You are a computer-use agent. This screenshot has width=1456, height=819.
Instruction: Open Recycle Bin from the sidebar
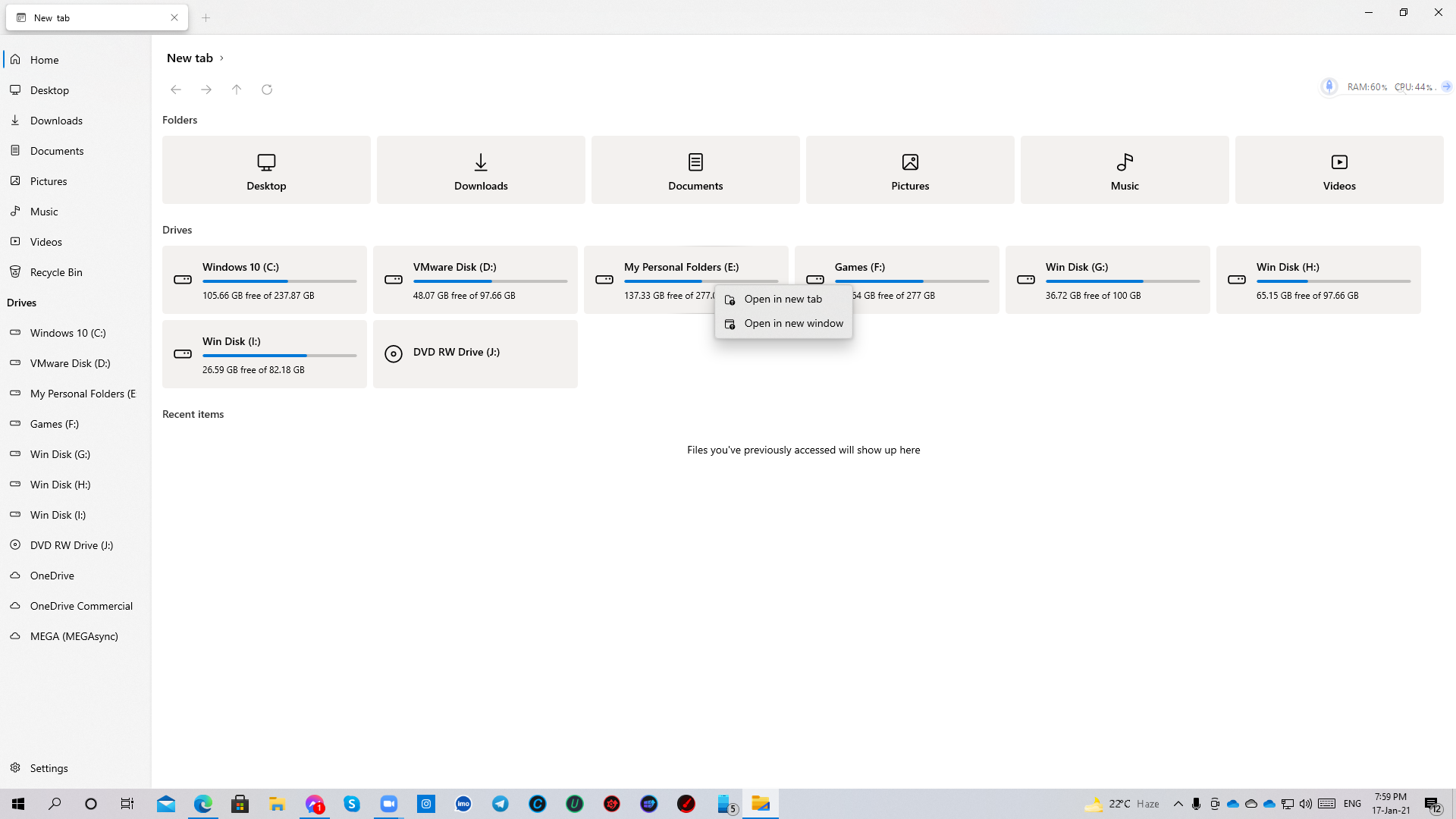click(x=56, y=271)
